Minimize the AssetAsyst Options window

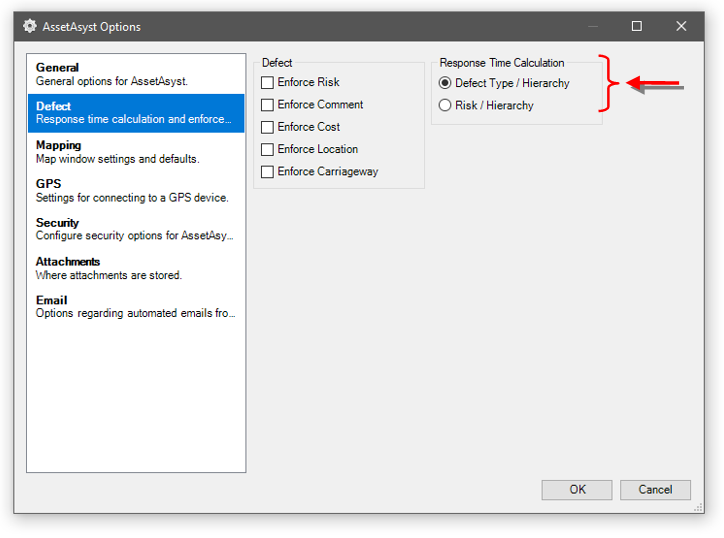tap(592, 27)
